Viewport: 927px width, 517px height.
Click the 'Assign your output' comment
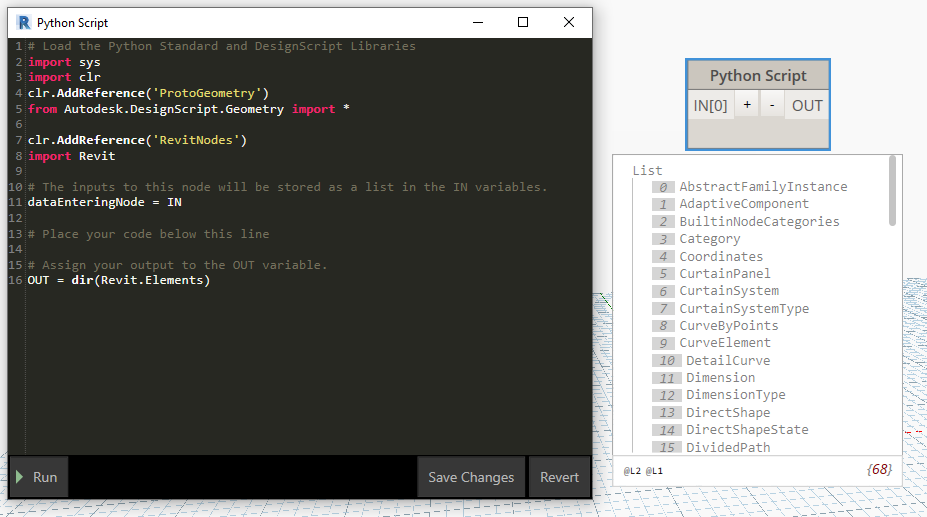[x=177, y=265]
